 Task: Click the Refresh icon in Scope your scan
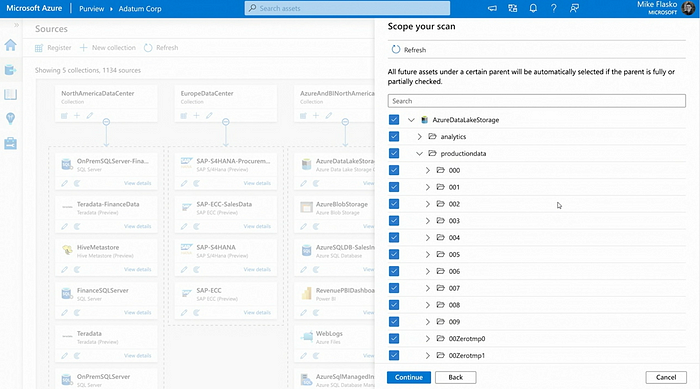(396, 50)
